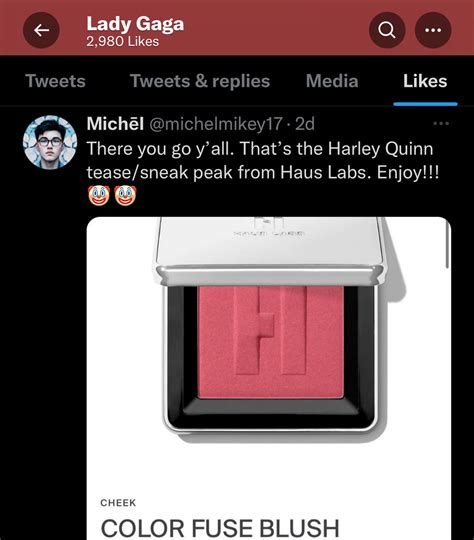
Task: Open the more options on Michēl's tweet
Action: tap(441, 123)
